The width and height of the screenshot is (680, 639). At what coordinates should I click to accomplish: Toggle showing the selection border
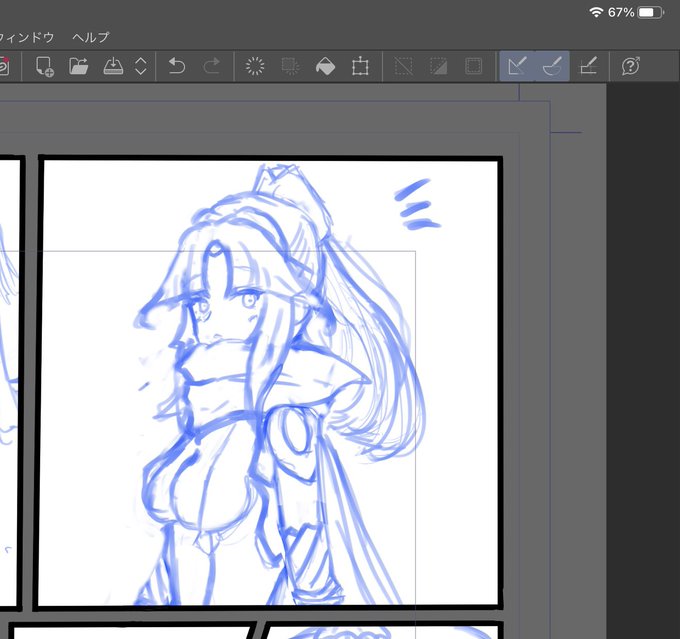tap(473, 66)
